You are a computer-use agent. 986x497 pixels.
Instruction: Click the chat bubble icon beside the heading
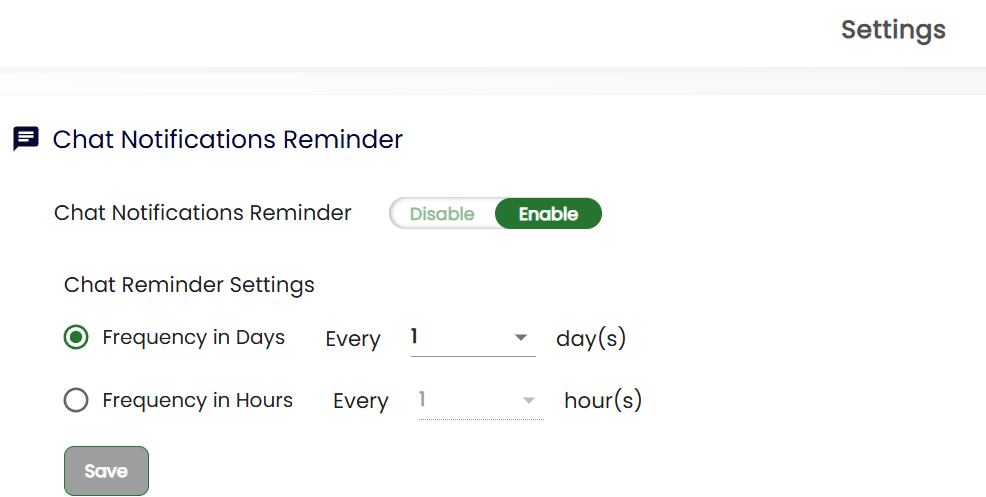[x=26, y=139]
